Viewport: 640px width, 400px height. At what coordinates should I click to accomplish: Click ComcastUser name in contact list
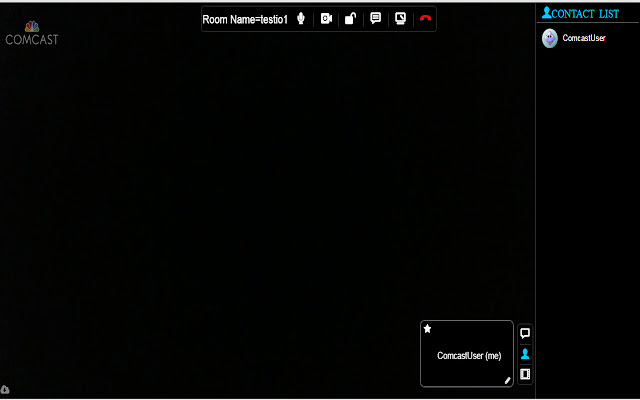point(584,38)
